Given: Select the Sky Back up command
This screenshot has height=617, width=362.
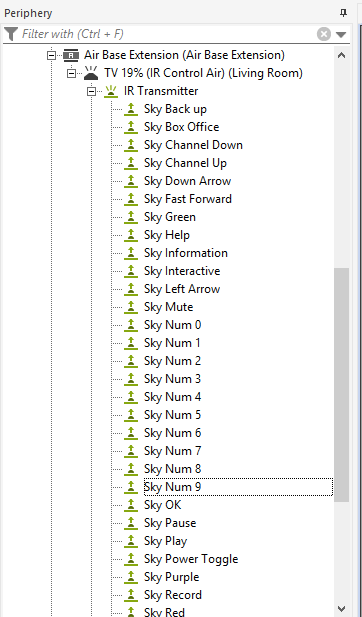Looking at the screenshot, I should [x=175, y=109].
